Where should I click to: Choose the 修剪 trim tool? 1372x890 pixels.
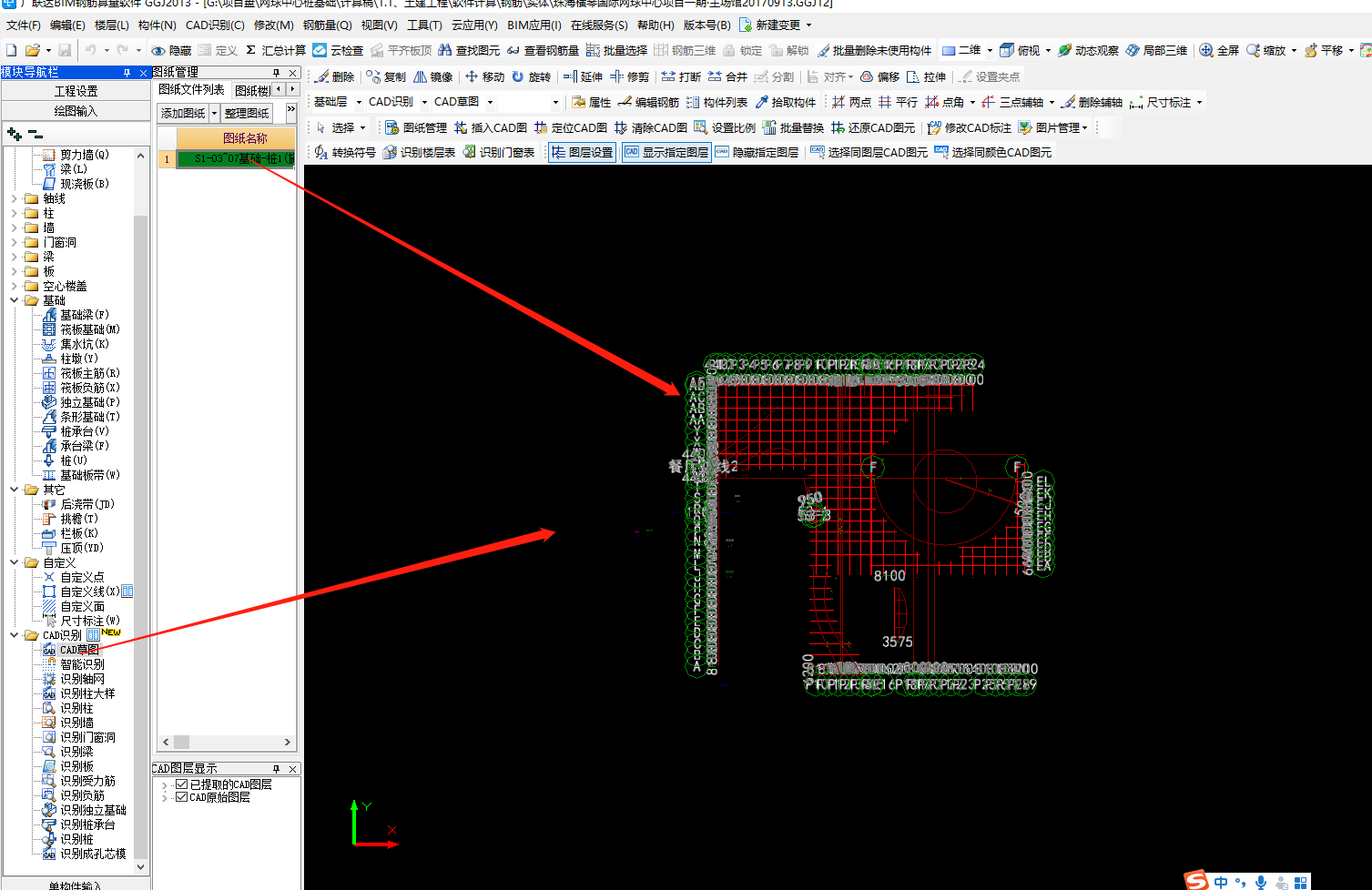tap(630, 76)
